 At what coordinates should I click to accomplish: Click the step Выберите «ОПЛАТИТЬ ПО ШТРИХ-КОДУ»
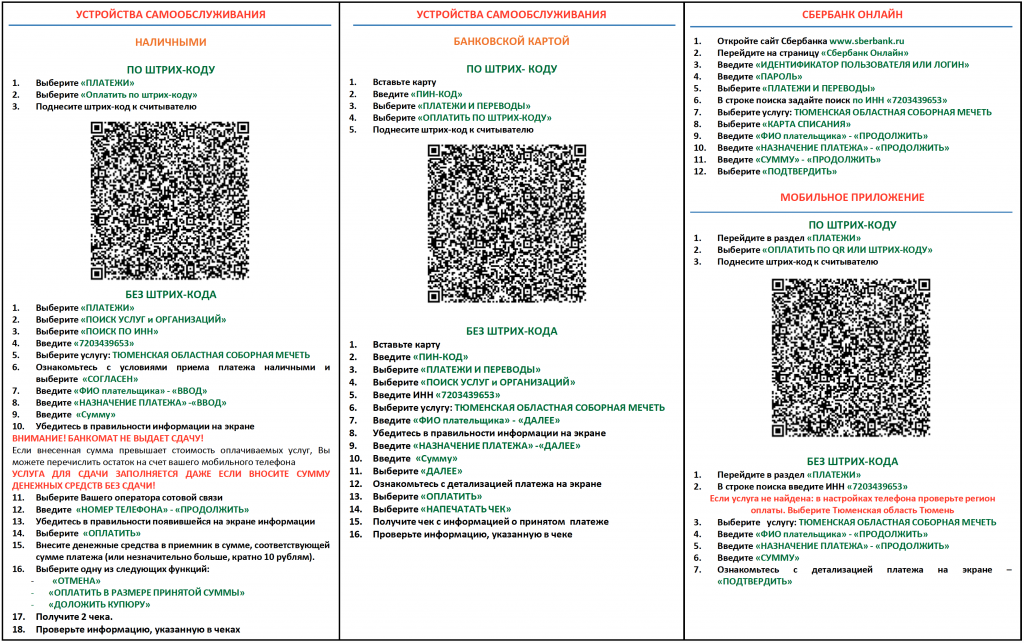pos(462,118)
